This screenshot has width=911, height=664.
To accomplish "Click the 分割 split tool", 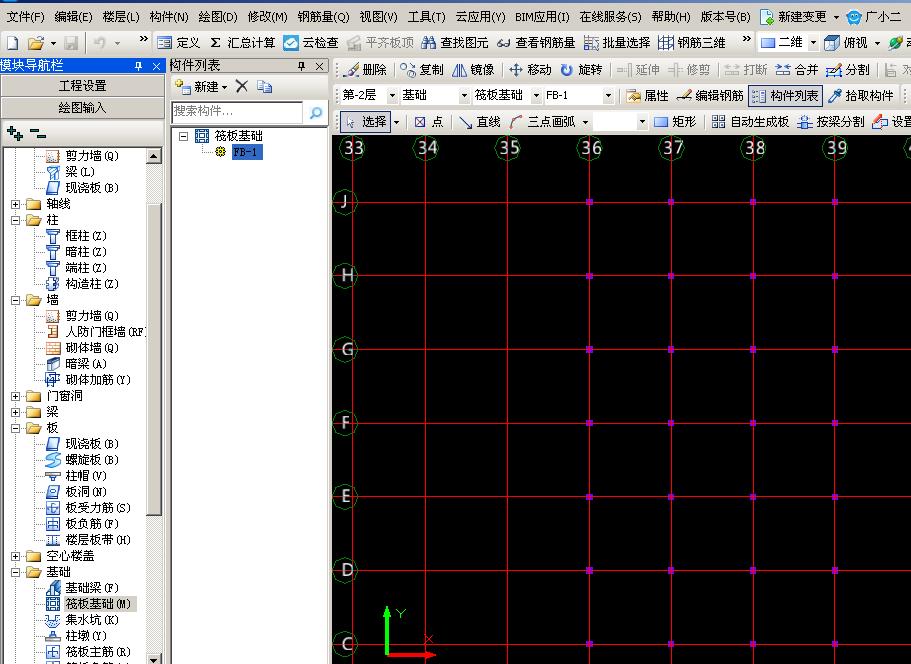I will (x=848, y=70).
